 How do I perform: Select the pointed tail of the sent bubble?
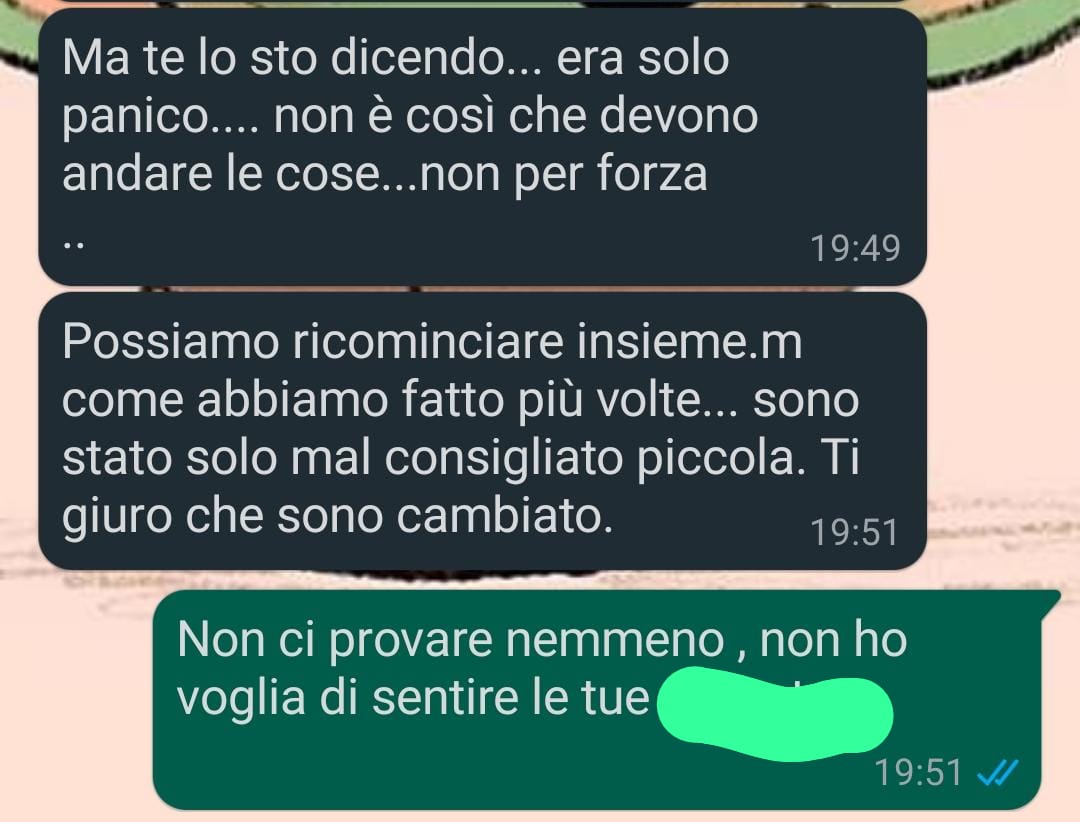1050,603
